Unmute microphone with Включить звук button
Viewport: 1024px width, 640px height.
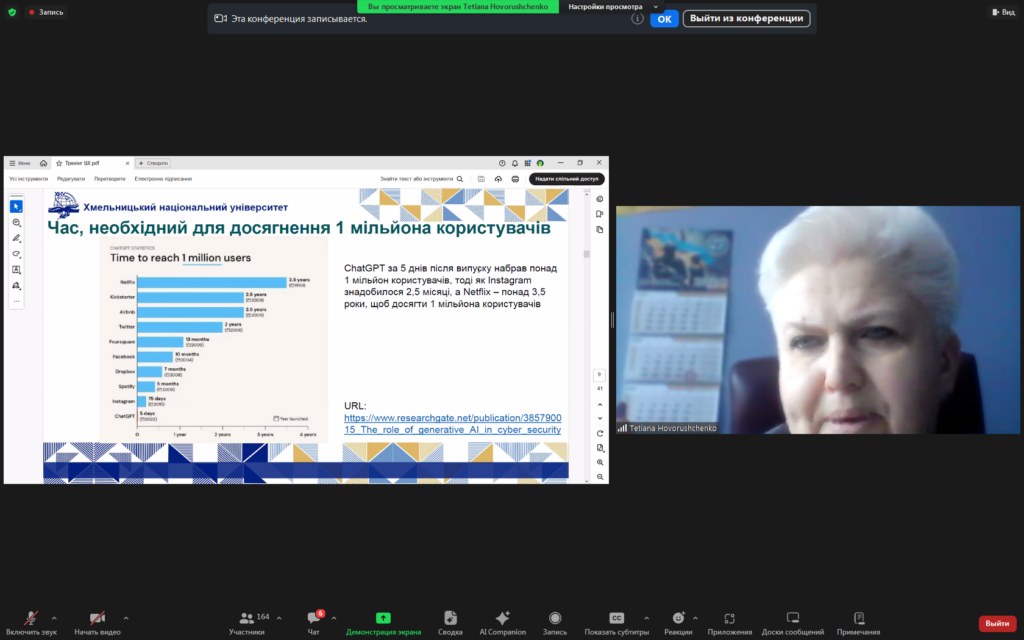(x=31, y=620)
